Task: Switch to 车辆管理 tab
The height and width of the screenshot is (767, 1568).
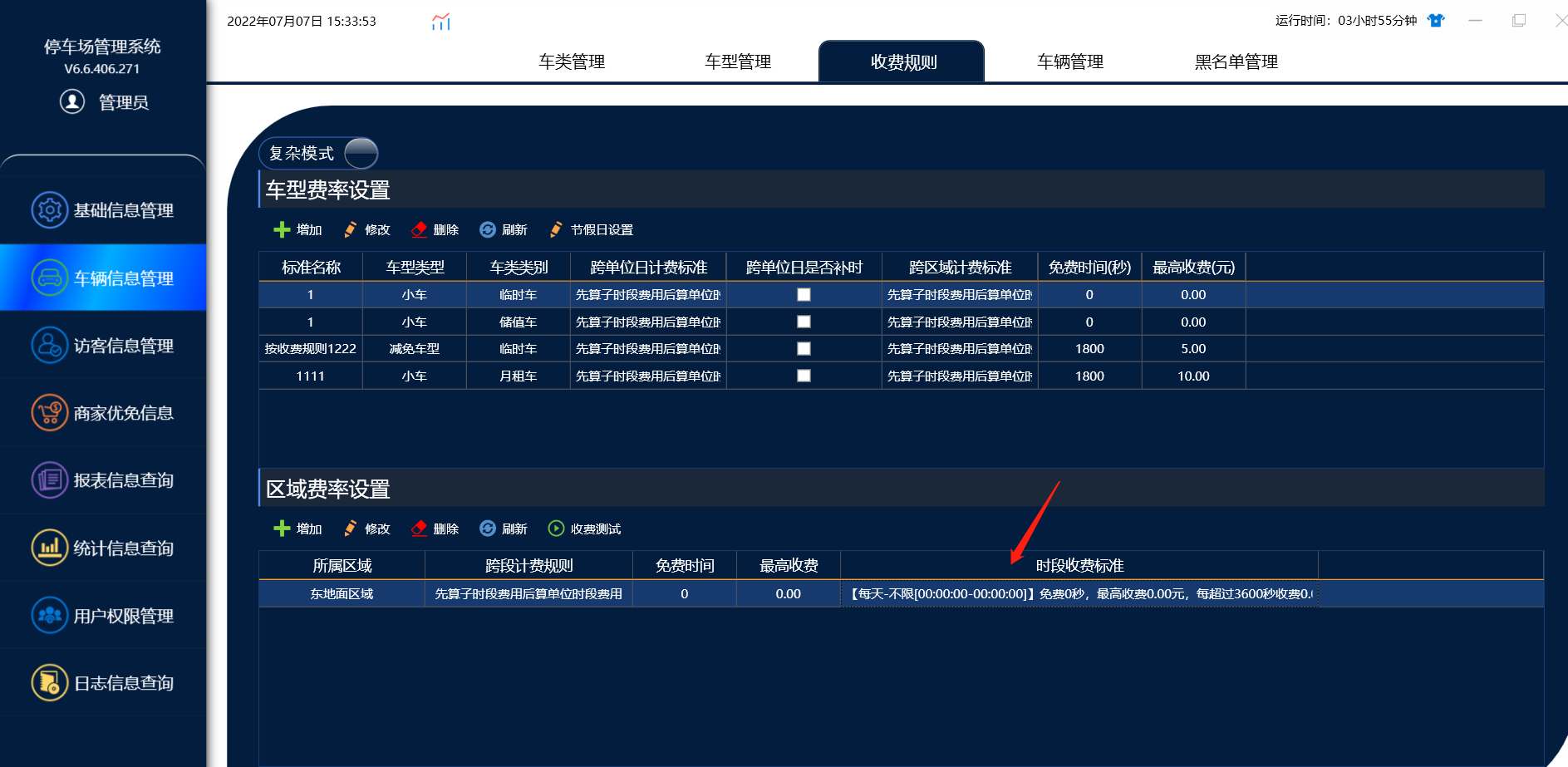Action: click(x=1070, y=61)
